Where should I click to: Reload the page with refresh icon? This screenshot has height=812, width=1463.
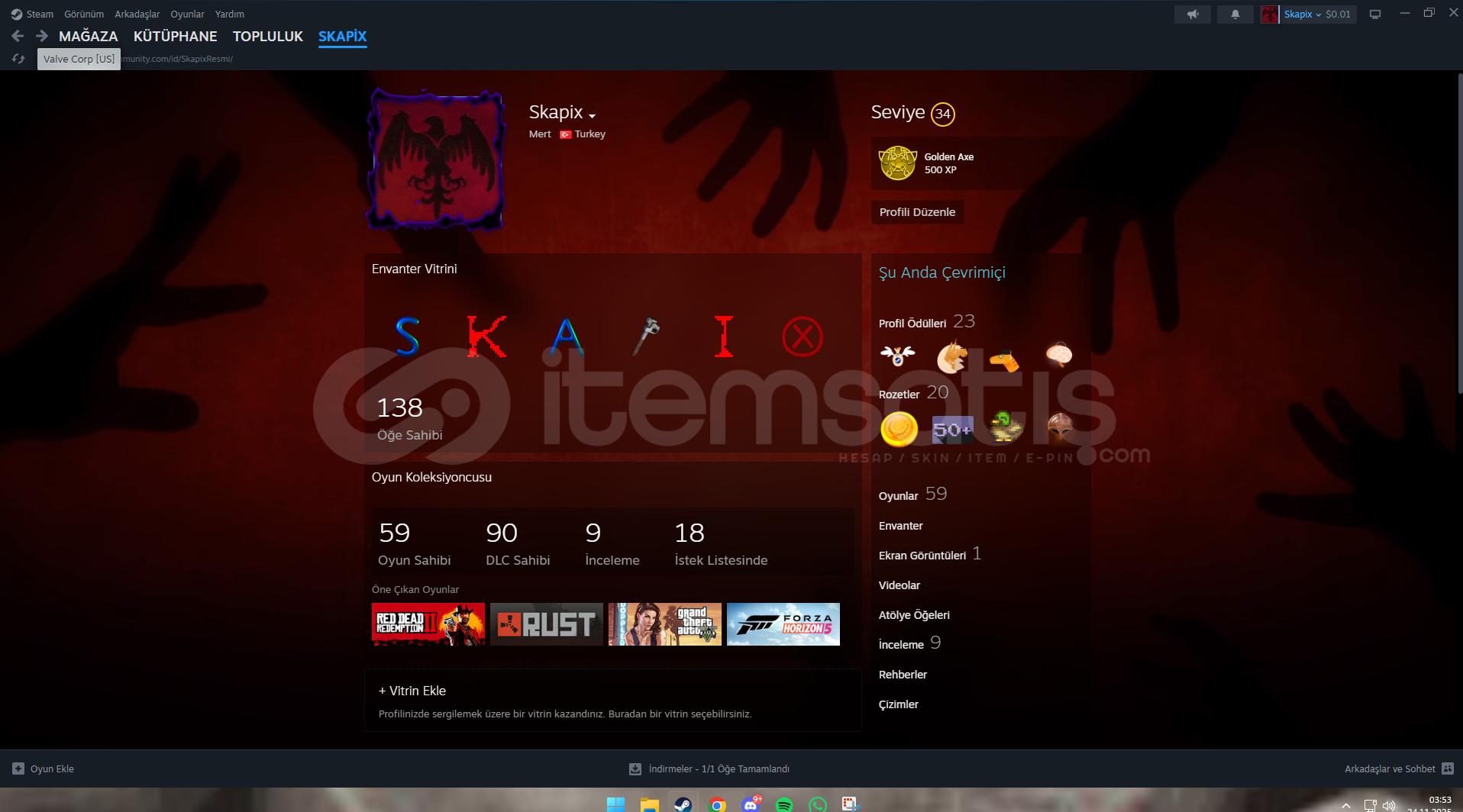pyautogui.click(x=18, y=59)
